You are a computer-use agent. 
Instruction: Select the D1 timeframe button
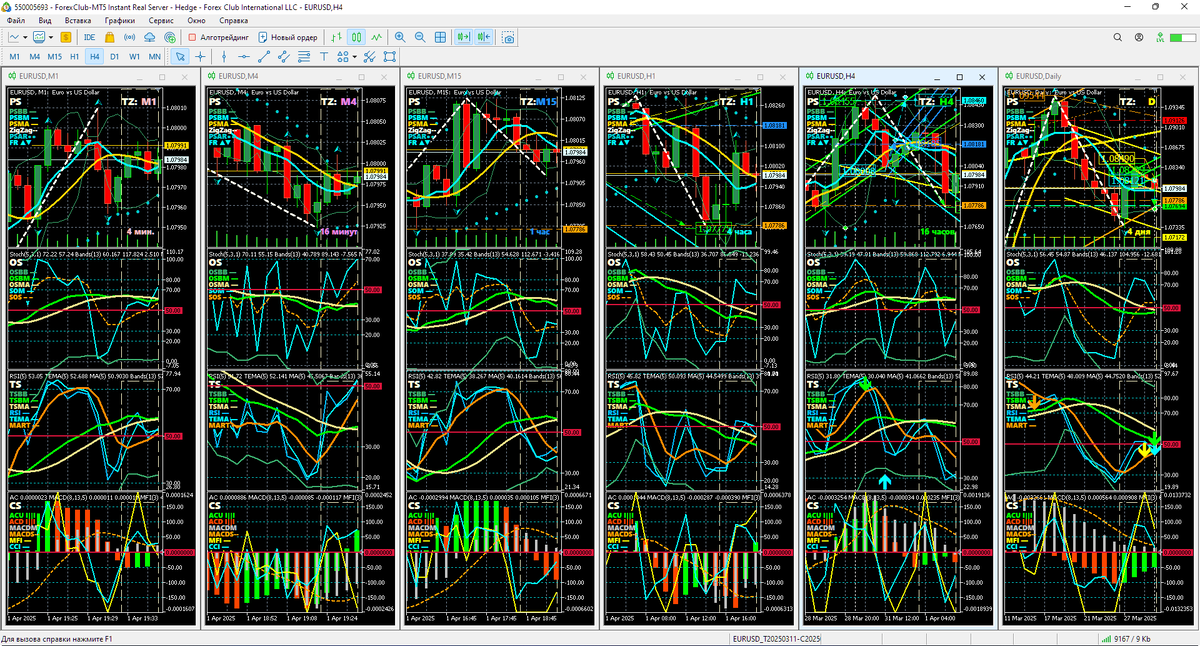tap(114, 57)
